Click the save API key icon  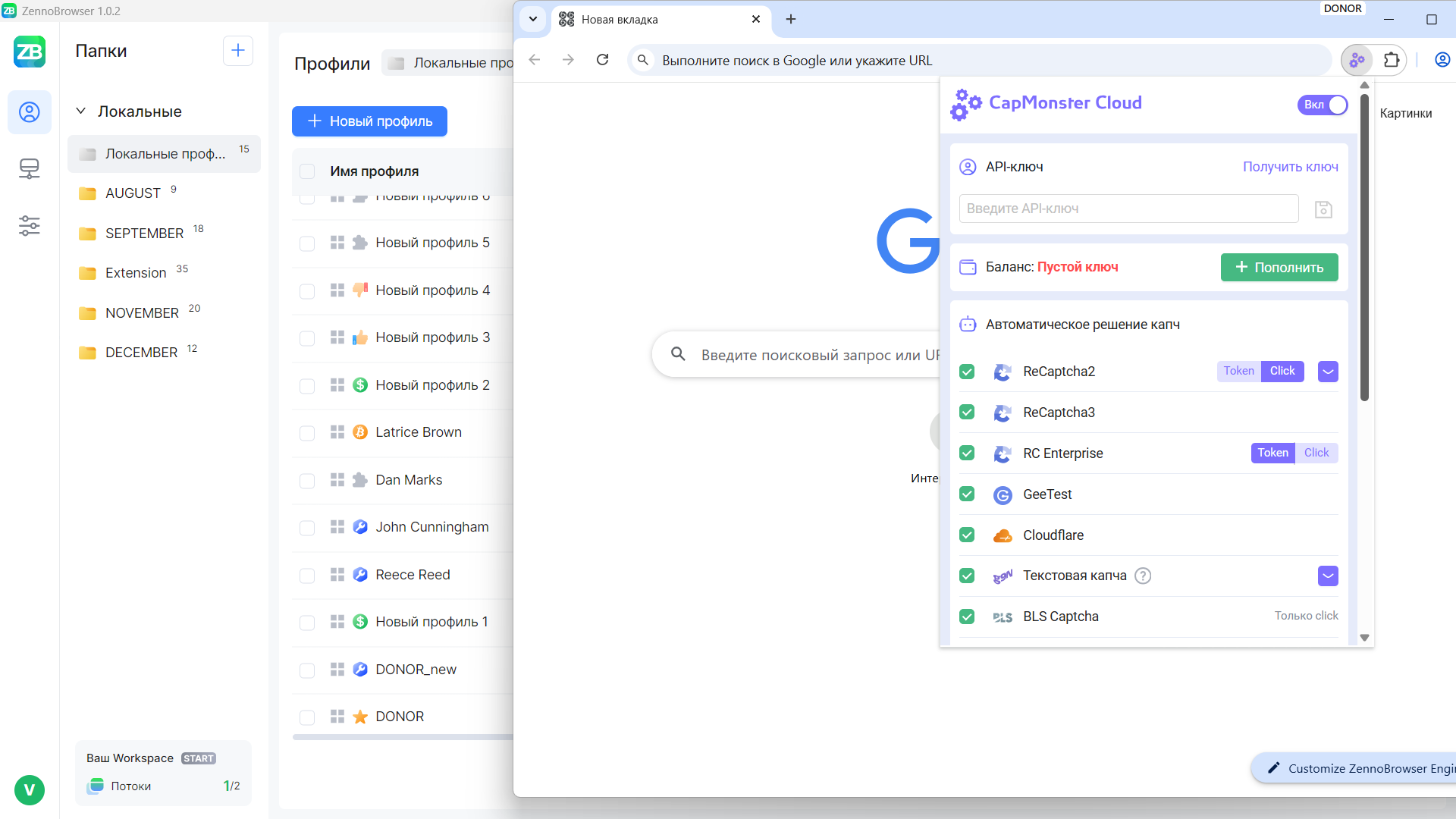point(1323,209)
